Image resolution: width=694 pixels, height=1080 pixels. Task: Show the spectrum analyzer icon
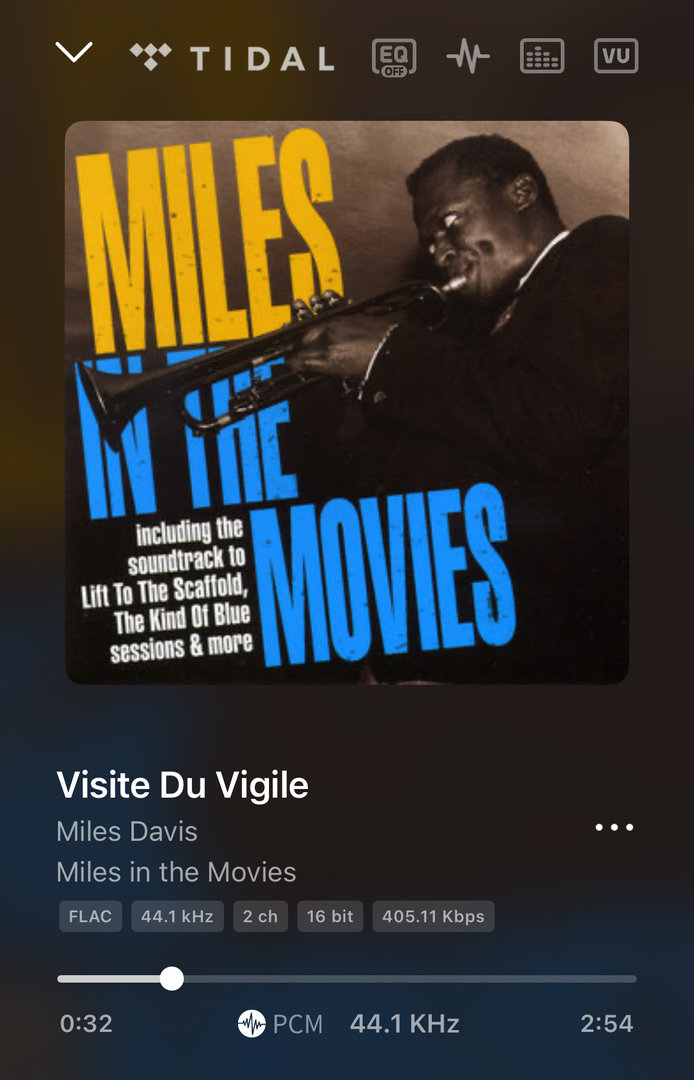542,56
